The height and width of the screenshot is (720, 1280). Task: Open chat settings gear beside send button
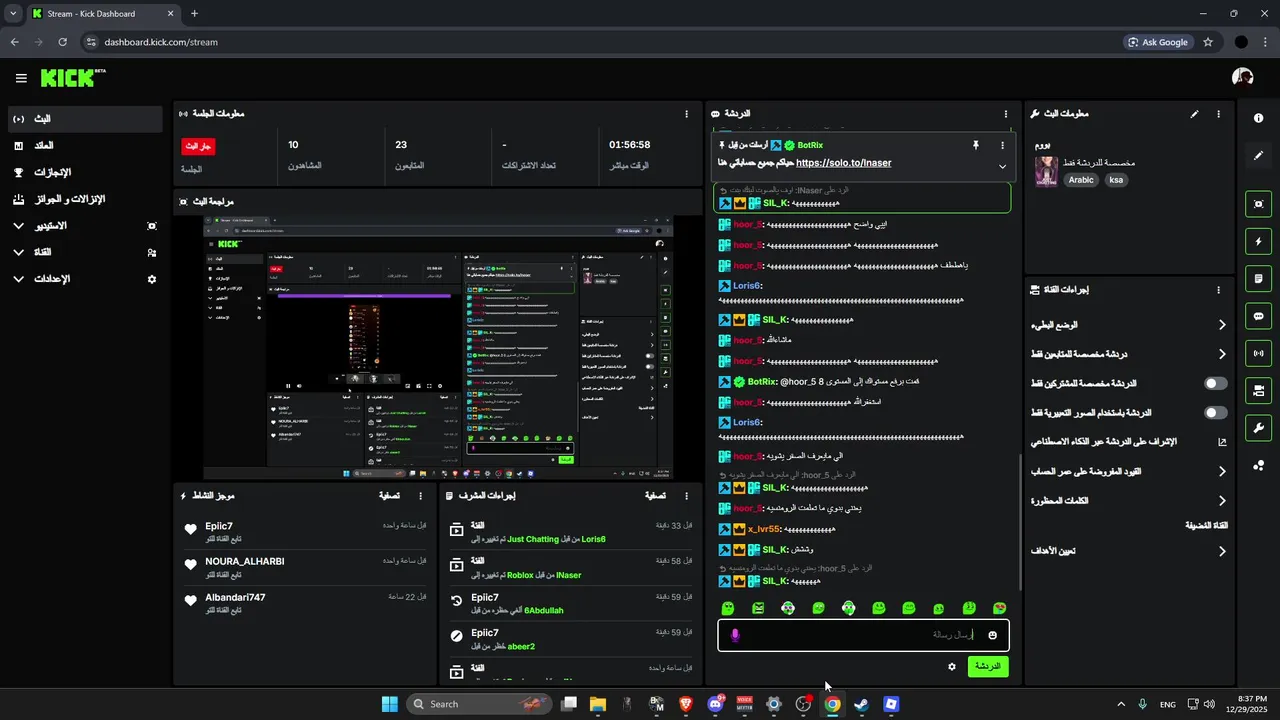pyautogui.click(x=951, y=666)
